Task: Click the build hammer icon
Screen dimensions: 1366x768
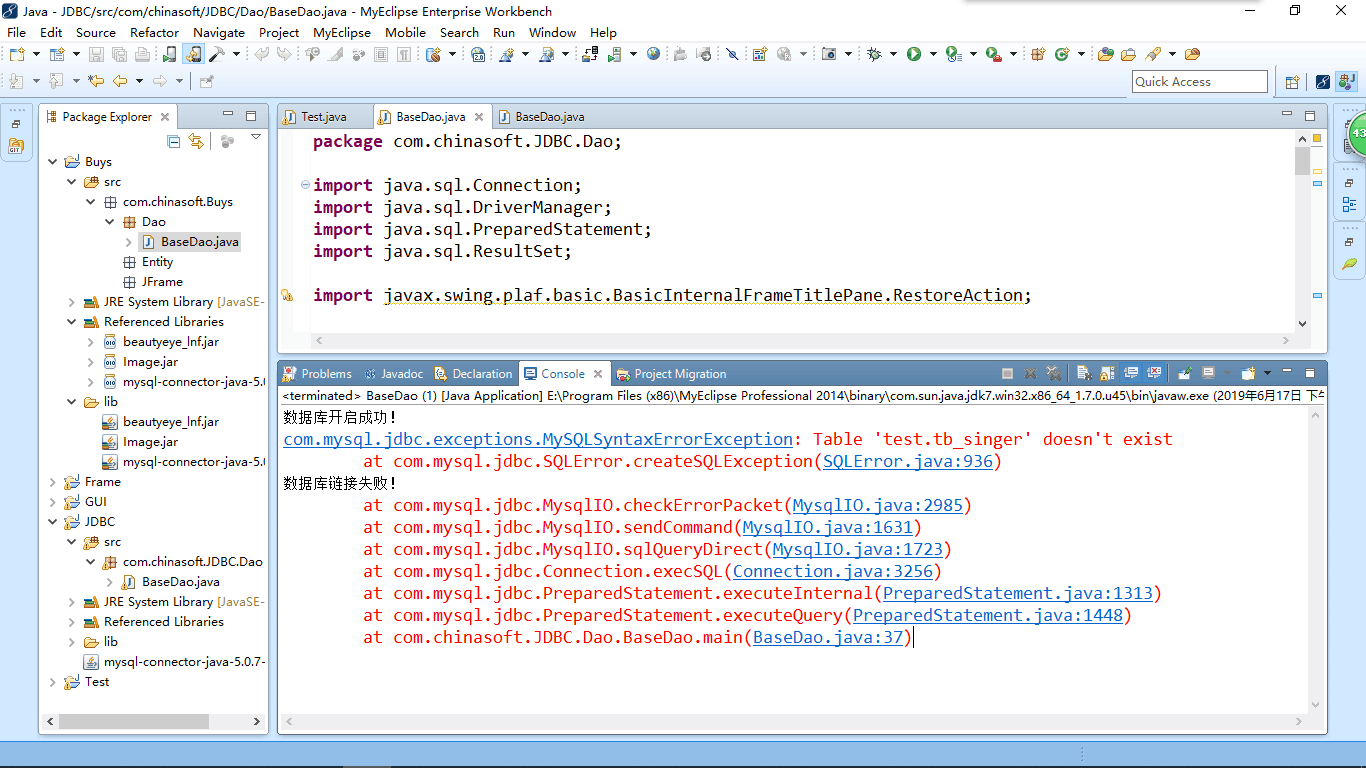Action: tap(217, 54)
